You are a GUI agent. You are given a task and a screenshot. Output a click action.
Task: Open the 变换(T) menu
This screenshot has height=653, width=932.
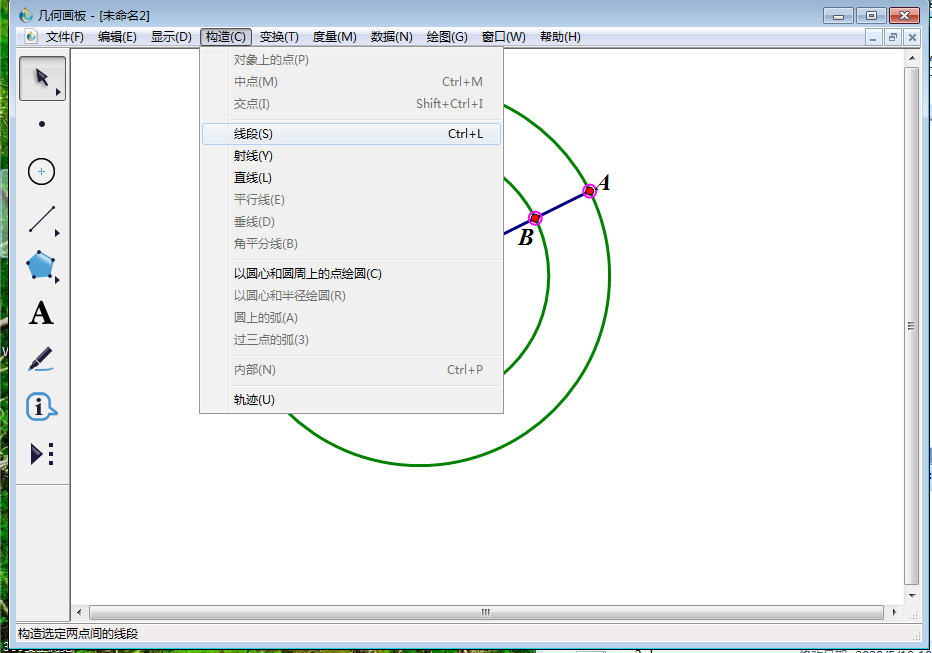279,37
